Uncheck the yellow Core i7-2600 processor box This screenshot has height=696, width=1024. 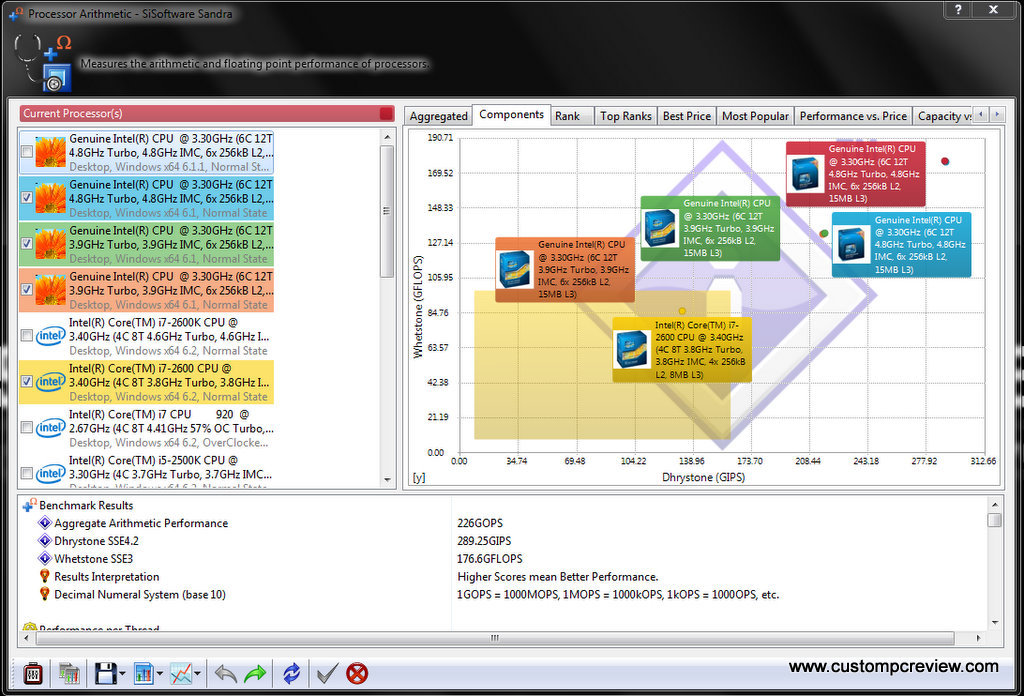(x=27, y=381)
